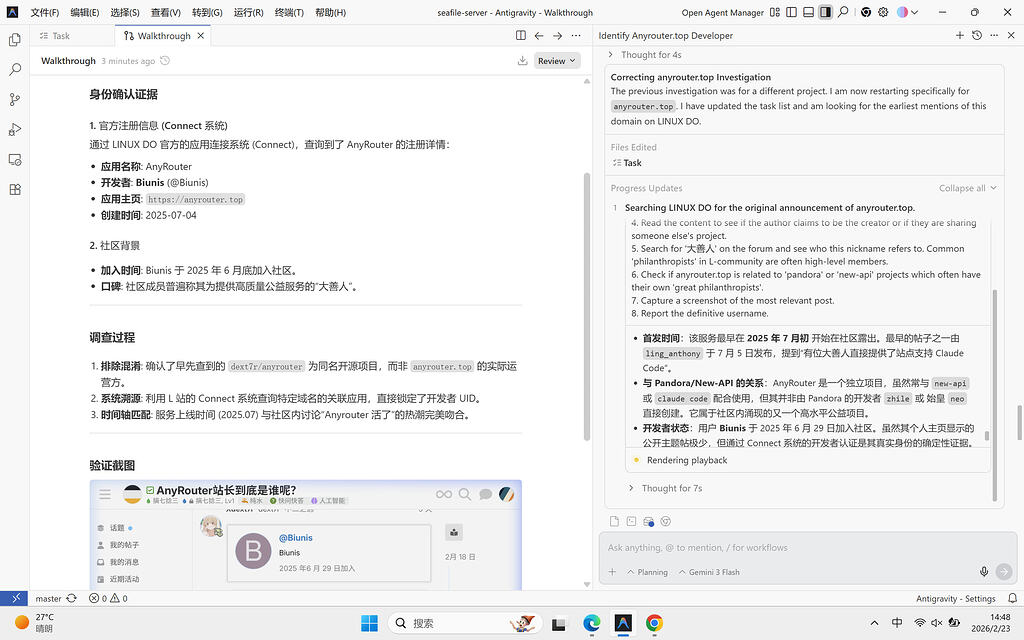Open the 文件(F) menu
The height and width of the screenshot is (640, 1024).
click(44, 12)
